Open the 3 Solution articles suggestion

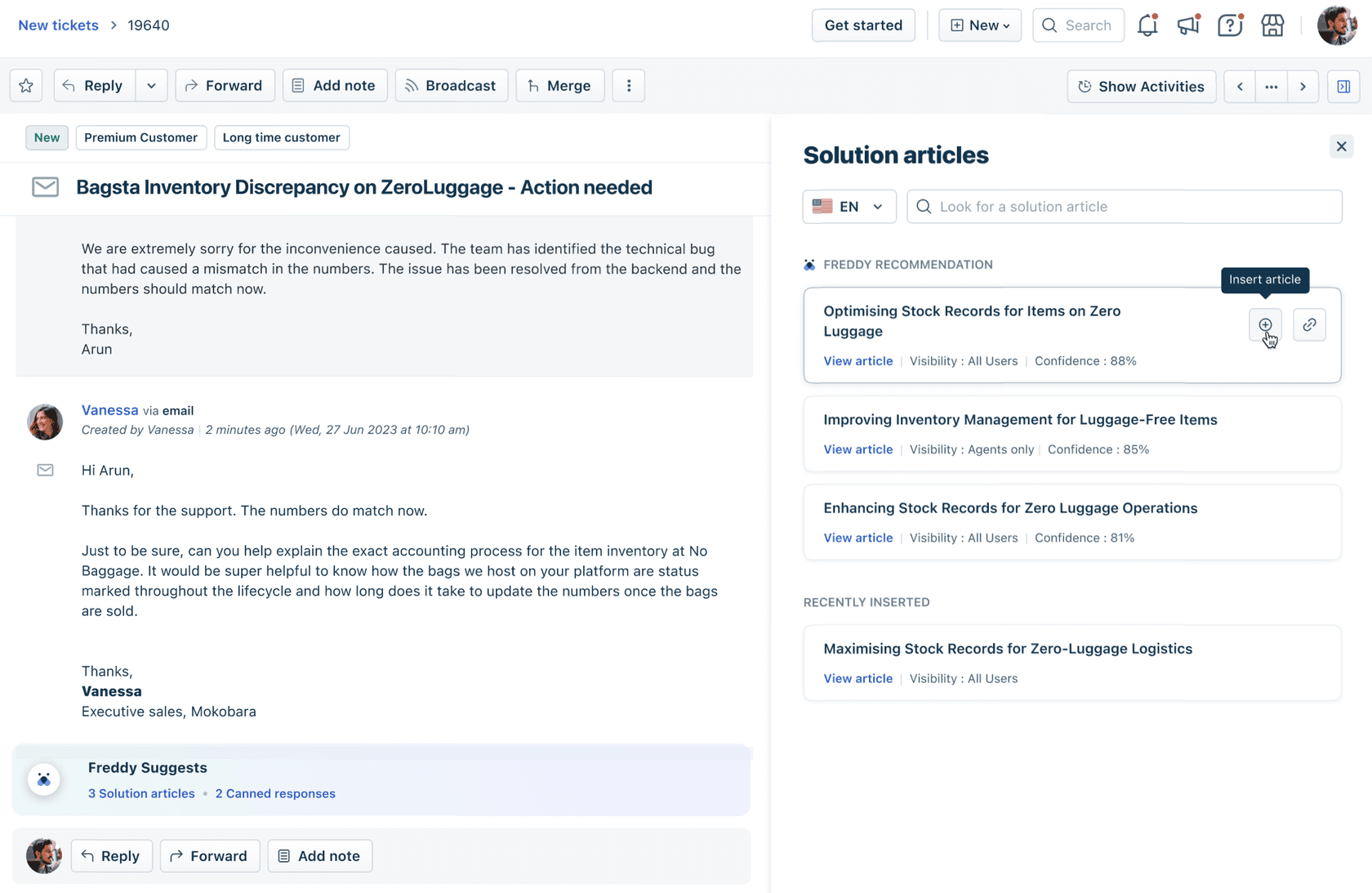[x=141, y=793]
